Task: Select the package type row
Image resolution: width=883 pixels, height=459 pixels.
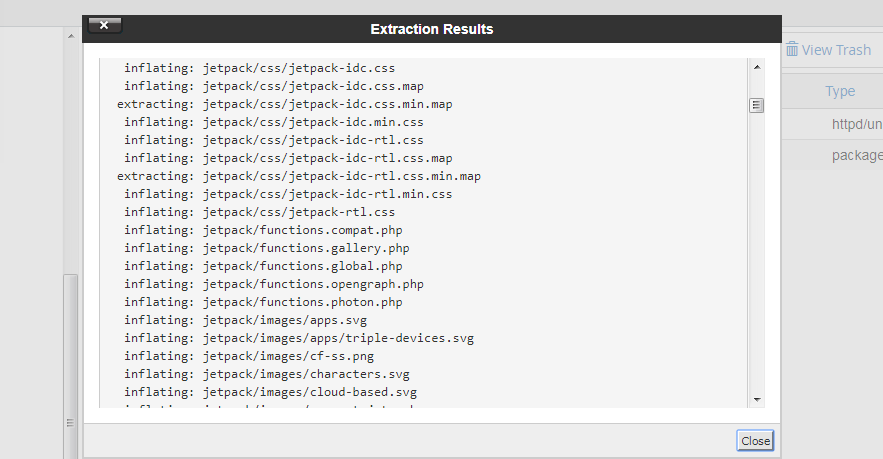Action: pos(857,155)
